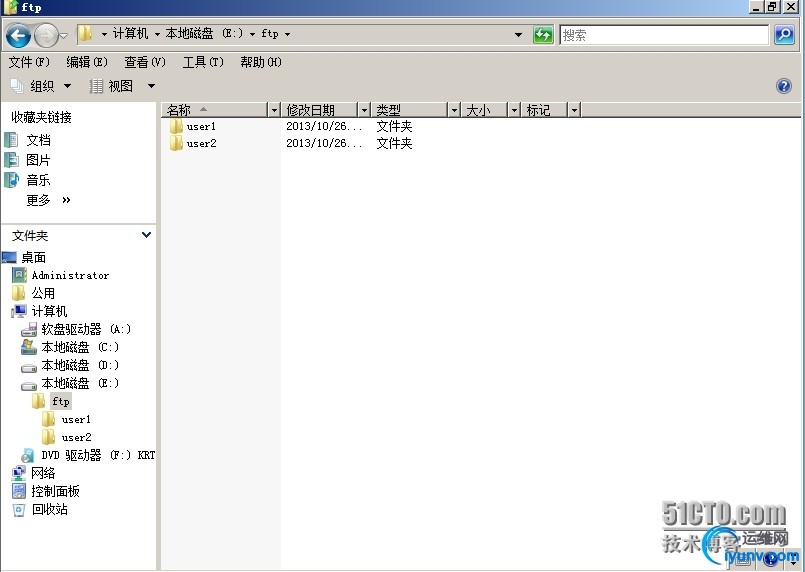Viewport: 805px width, 572px height.
Task: Open the 类型 column filter dropdown
Action: pyautogui.click(x=454, y=110)
